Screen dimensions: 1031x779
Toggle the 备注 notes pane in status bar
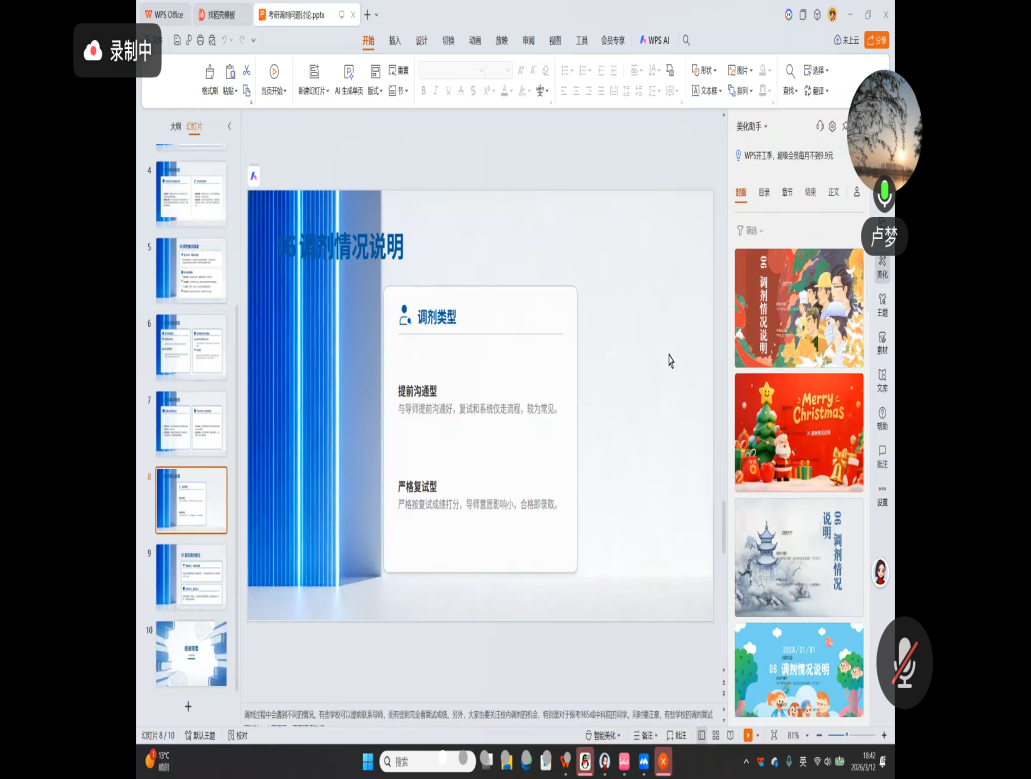pos(647,735)
